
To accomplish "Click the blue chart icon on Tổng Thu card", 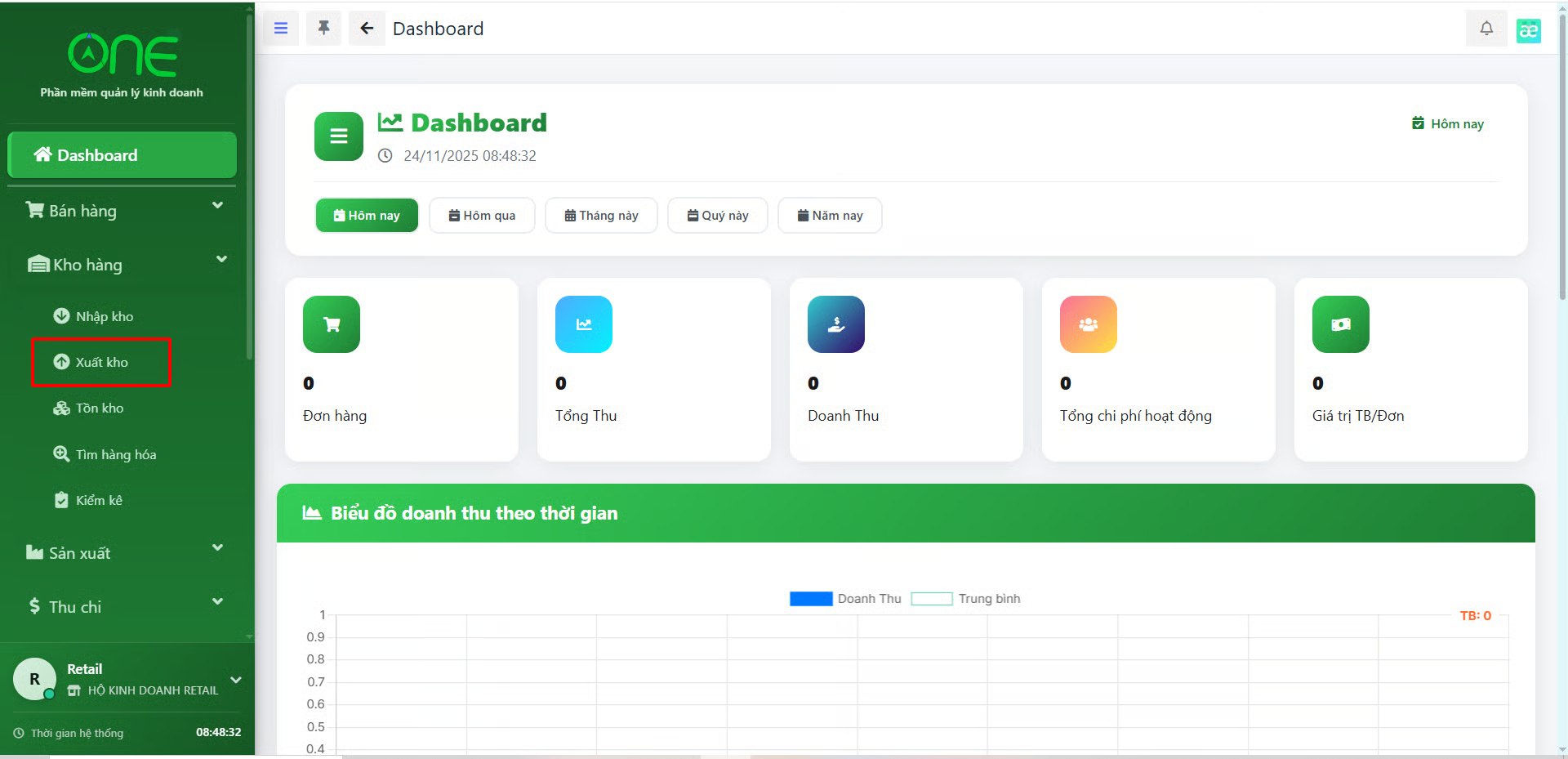I will 583,324.
